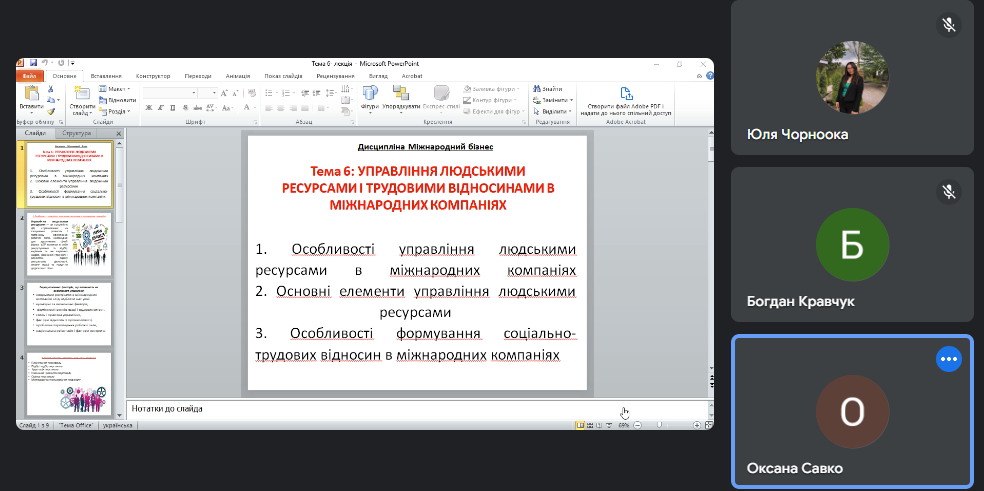
Task: Click the Find (Знайти) binoculars icon
Action: click(x=537, y=89)
